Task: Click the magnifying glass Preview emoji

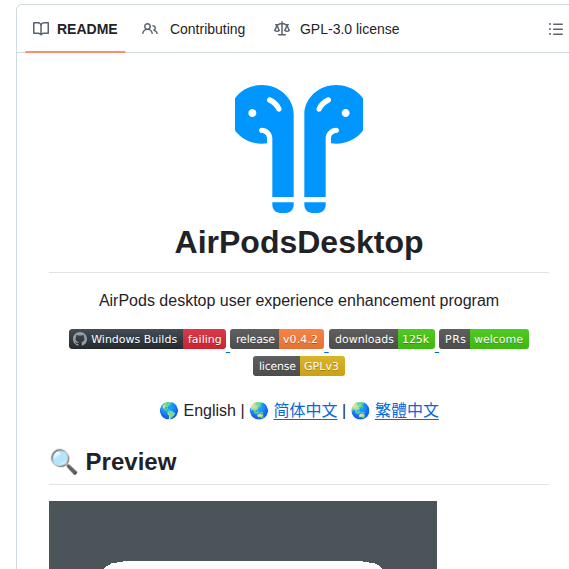Action: tap(64, 462)
